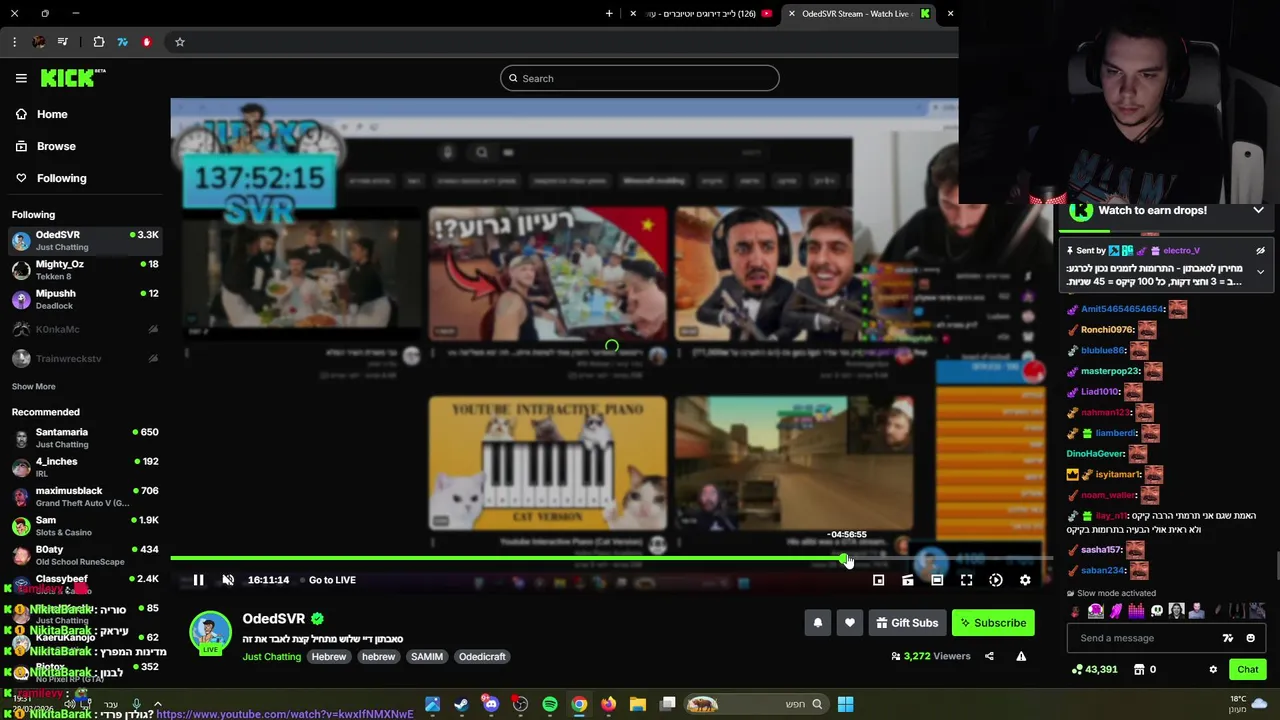Switch to the YouTube (126) tab
1280x720 pixels.
pos(702,13)
